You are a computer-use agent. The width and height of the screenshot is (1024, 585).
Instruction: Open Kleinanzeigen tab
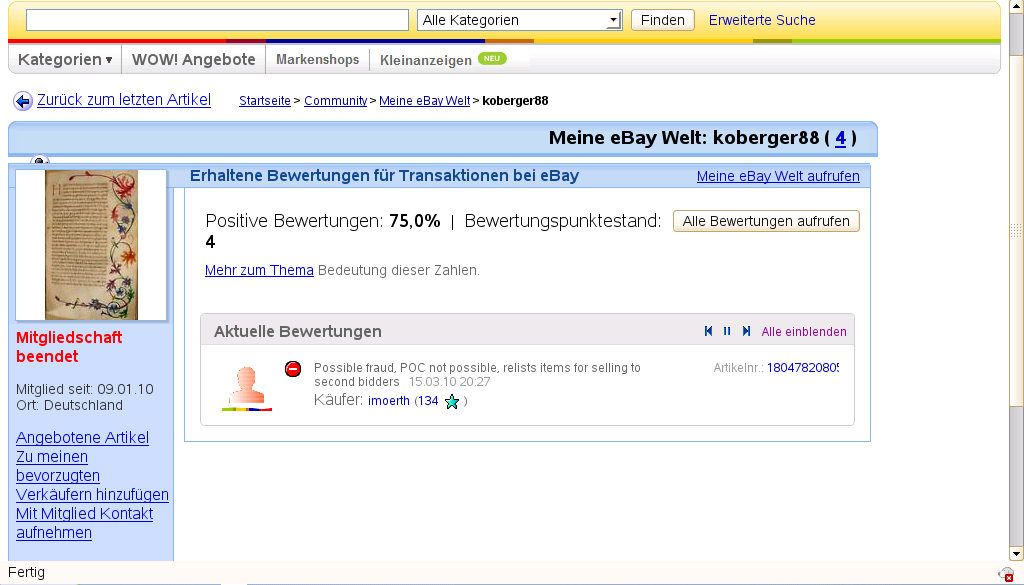pyautogui.click(x=426, y=60)
